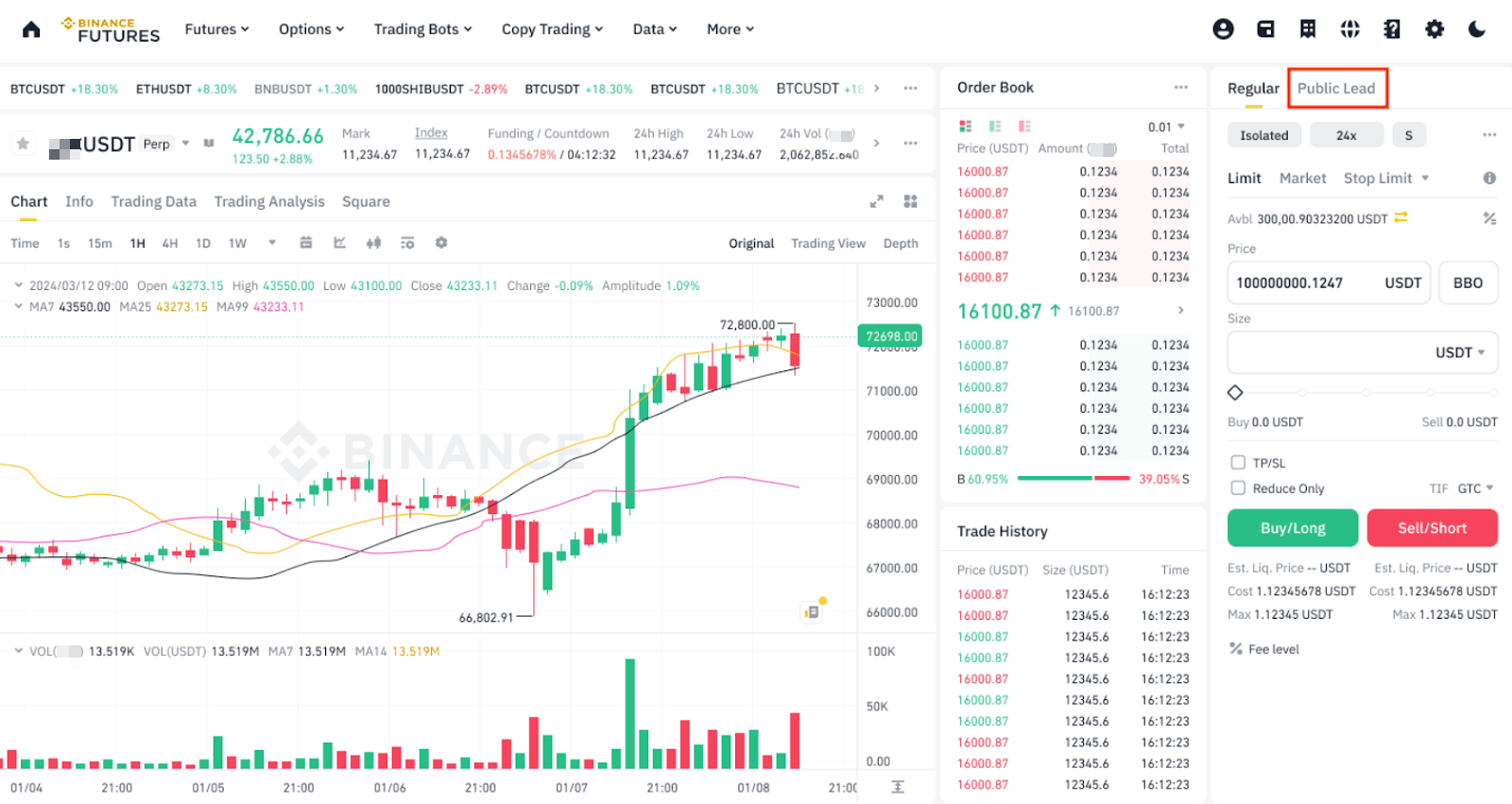Expand the Futures menu
The image size is (1512, 804).
[216, 29]
